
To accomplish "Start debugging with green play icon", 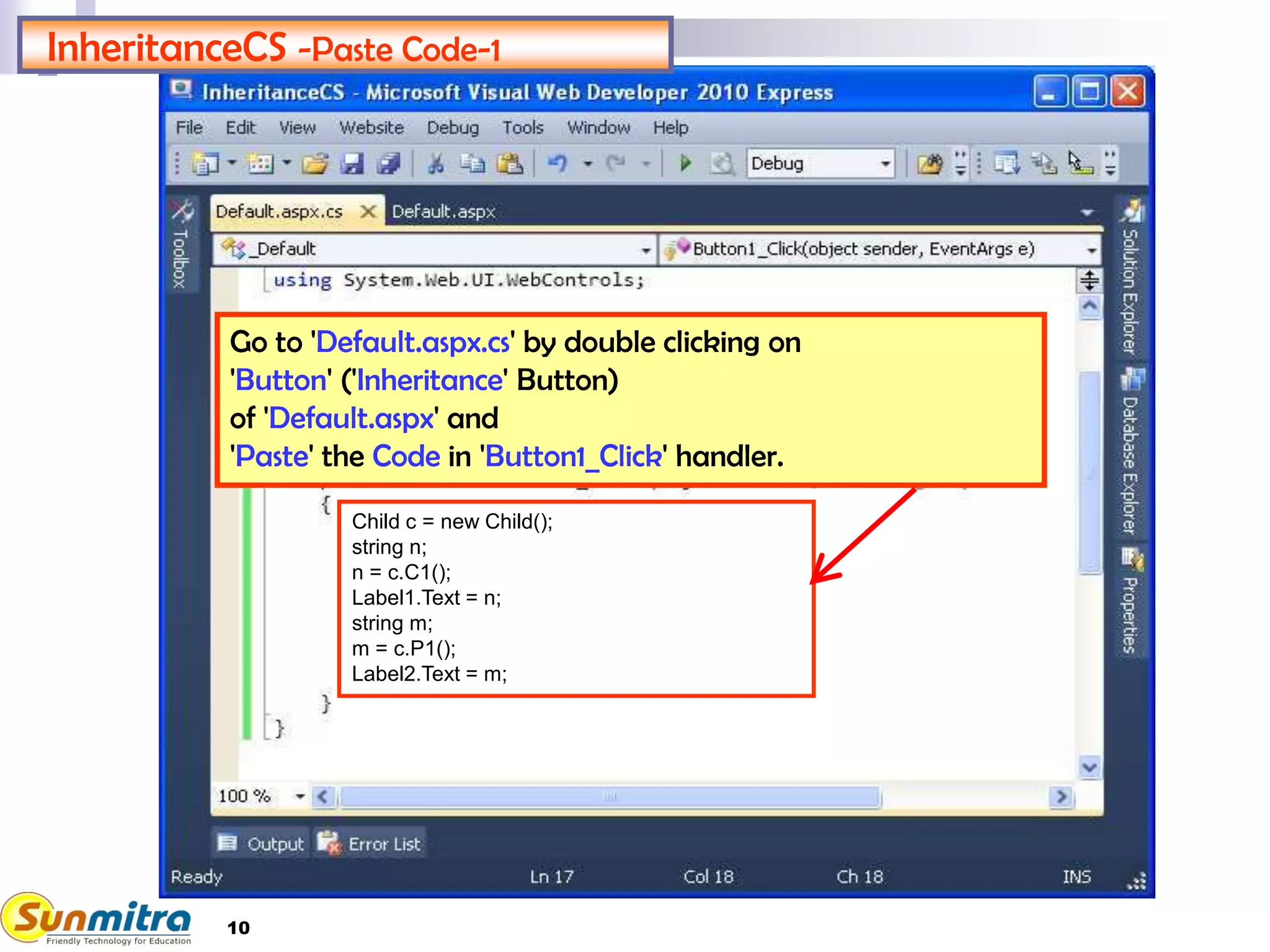I will pyautogui.click(x=685, y=164).
